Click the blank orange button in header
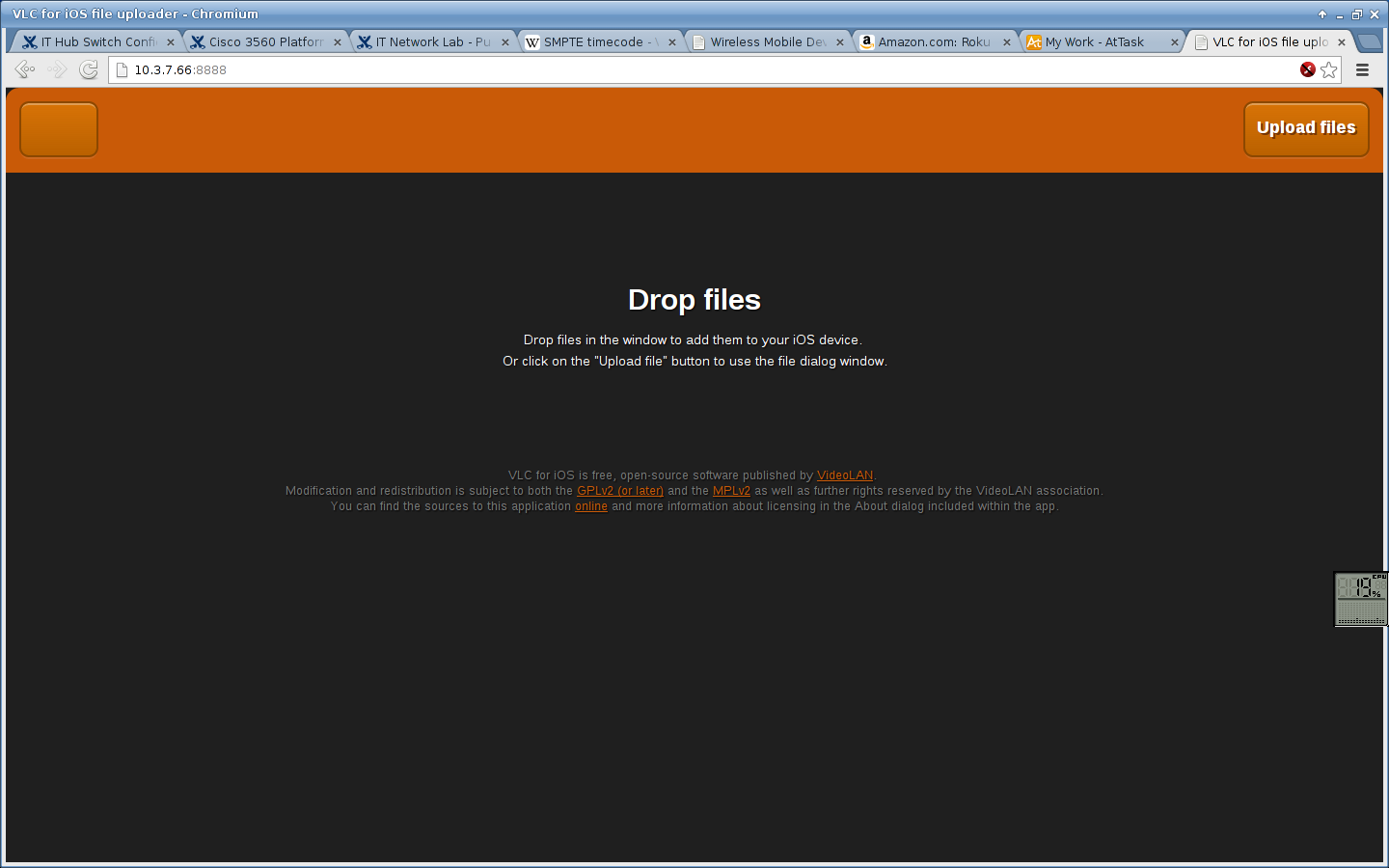1389x868 pixels. (x=59, y=129)
